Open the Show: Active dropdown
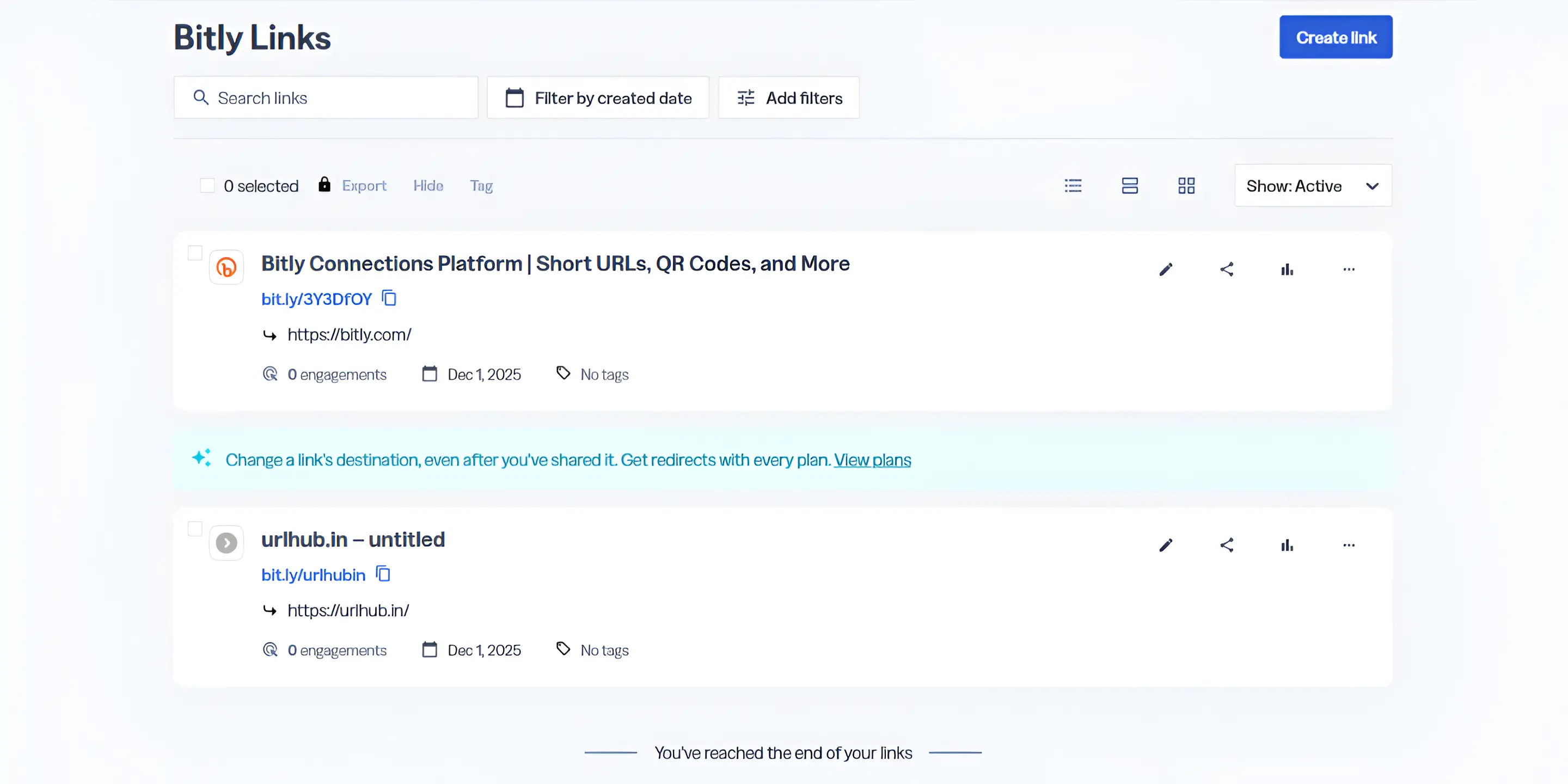Image resolution: width=1568 pixels, height=784 pixels. (1313, 186)
